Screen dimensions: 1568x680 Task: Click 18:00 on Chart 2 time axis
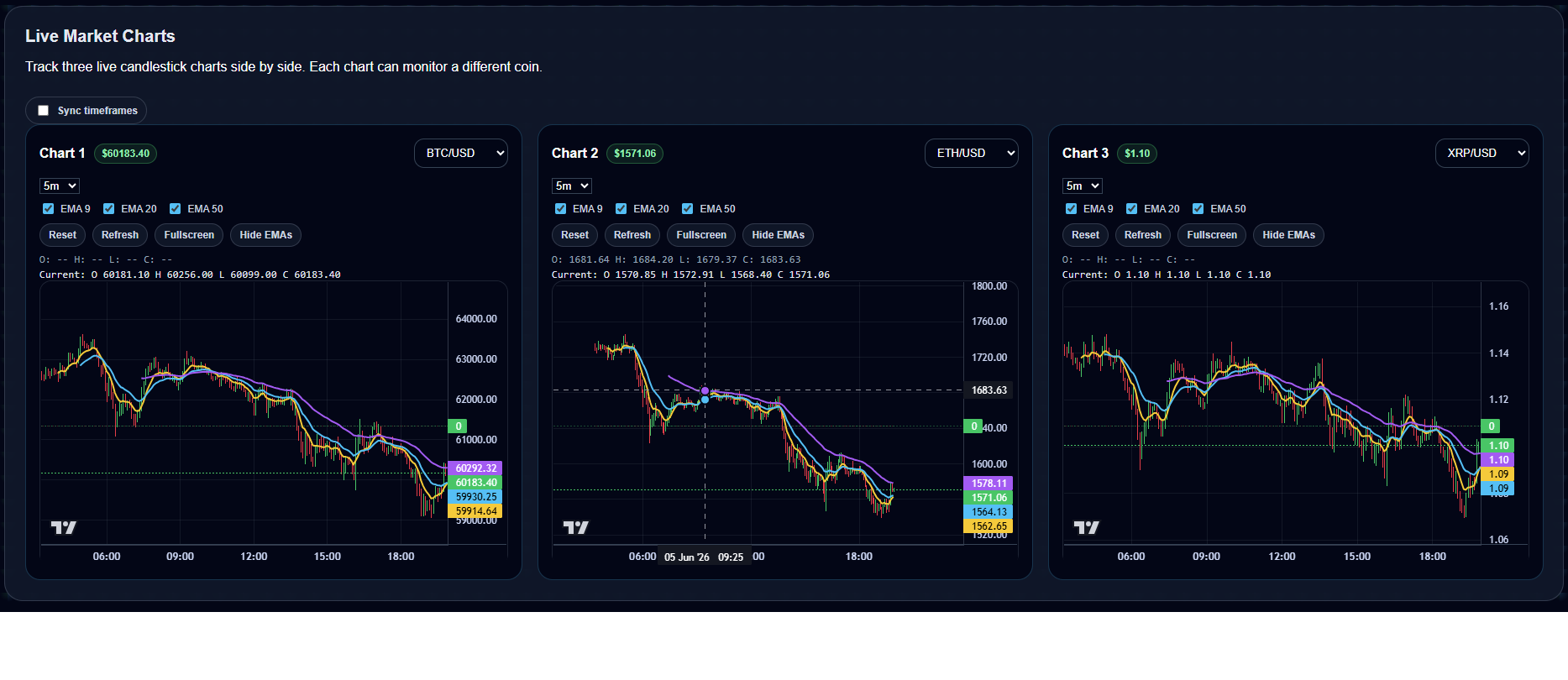858,557
